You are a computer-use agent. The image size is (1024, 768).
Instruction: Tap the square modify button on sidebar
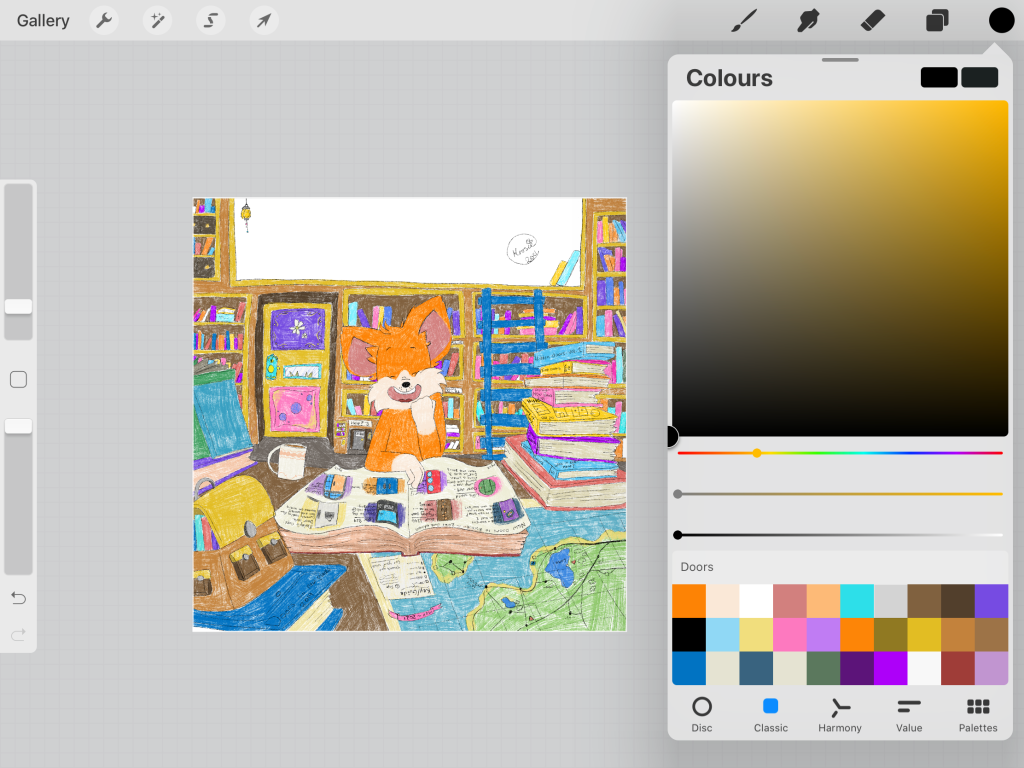pyautogui.click(x=18, y=380)
